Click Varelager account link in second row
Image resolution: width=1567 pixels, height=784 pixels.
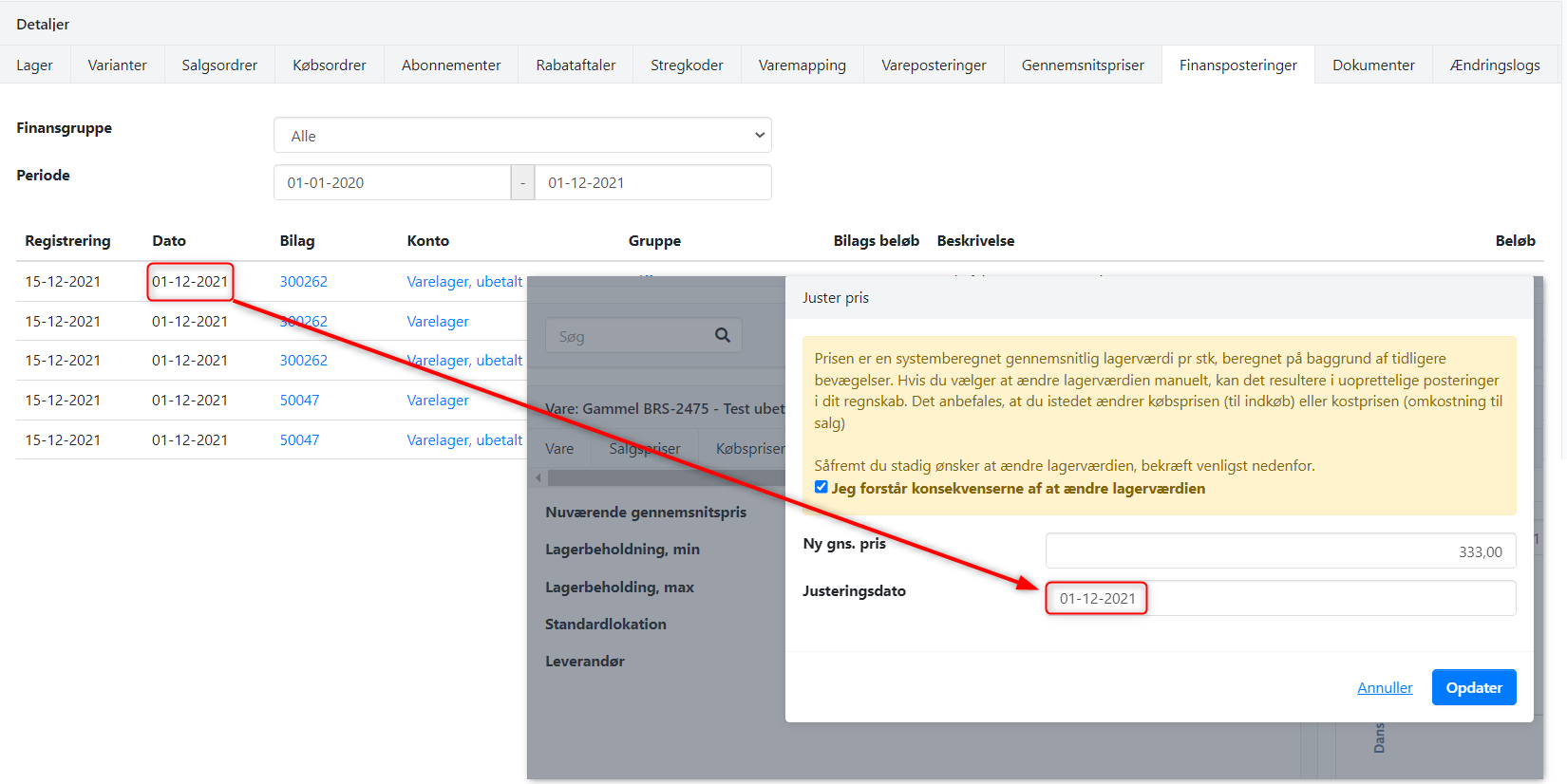[x=438, y=322]
